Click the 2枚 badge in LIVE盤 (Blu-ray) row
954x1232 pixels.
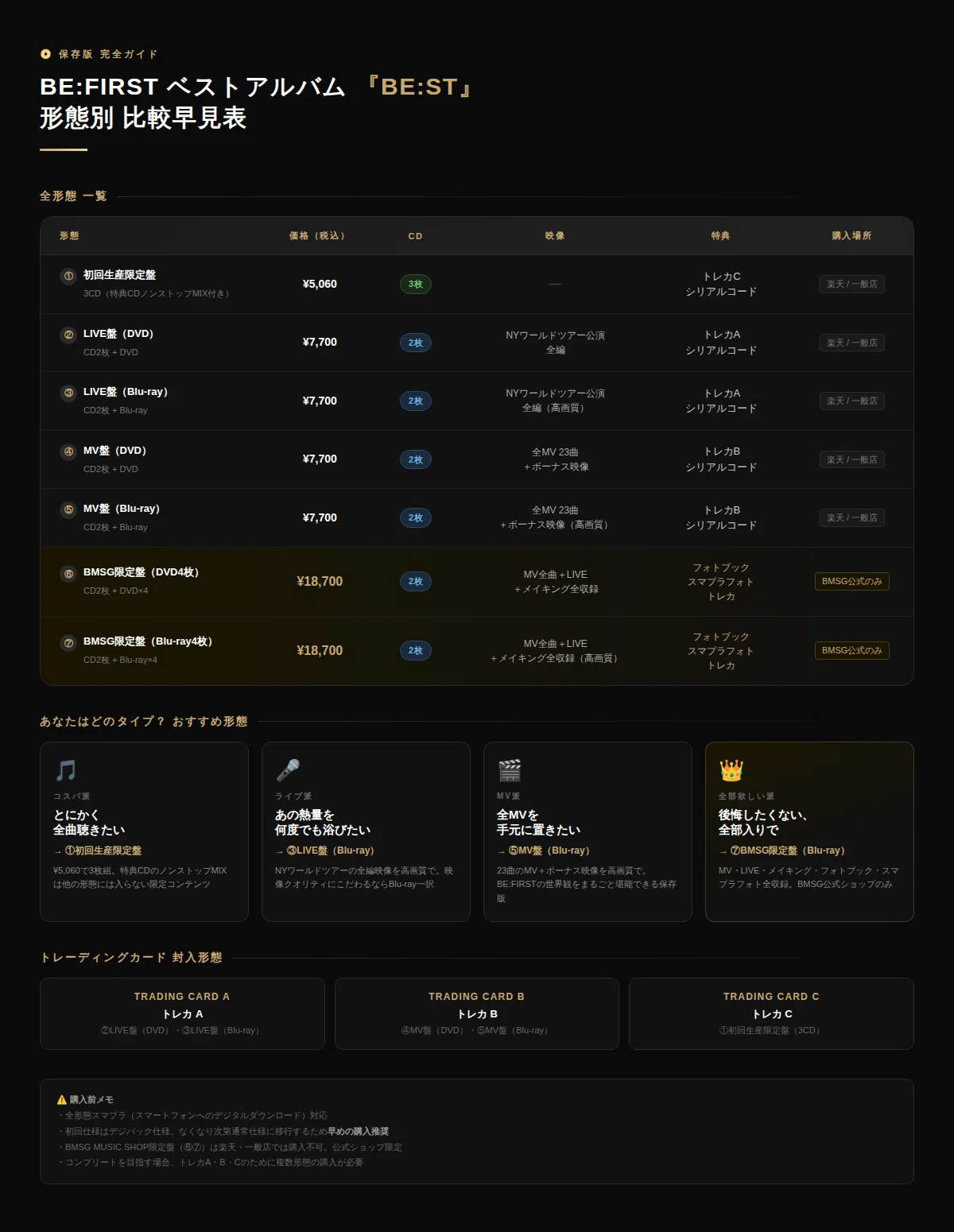pyautogui.click(x=415, y=401)
